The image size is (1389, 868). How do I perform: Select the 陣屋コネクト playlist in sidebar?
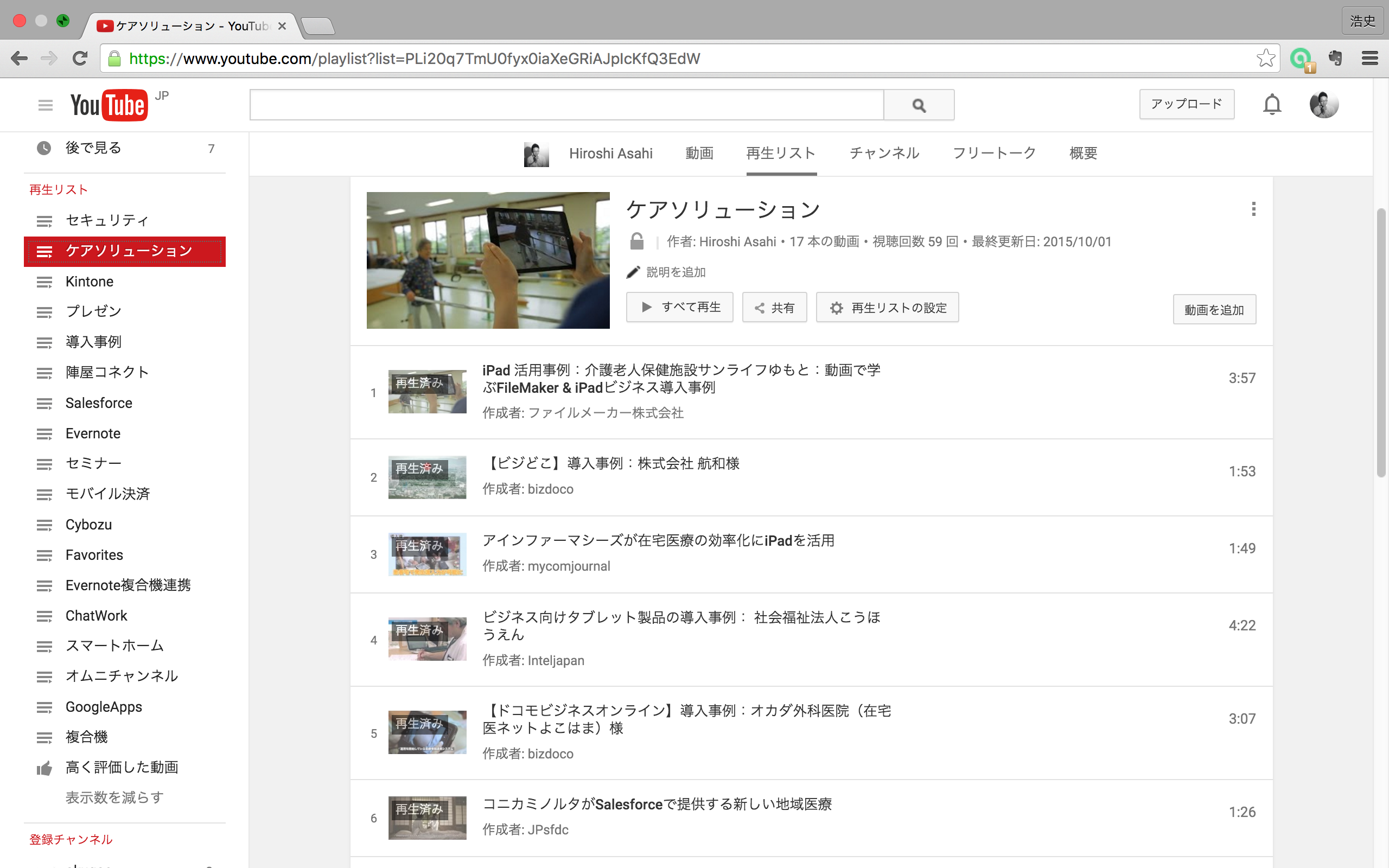coord(125,373)
